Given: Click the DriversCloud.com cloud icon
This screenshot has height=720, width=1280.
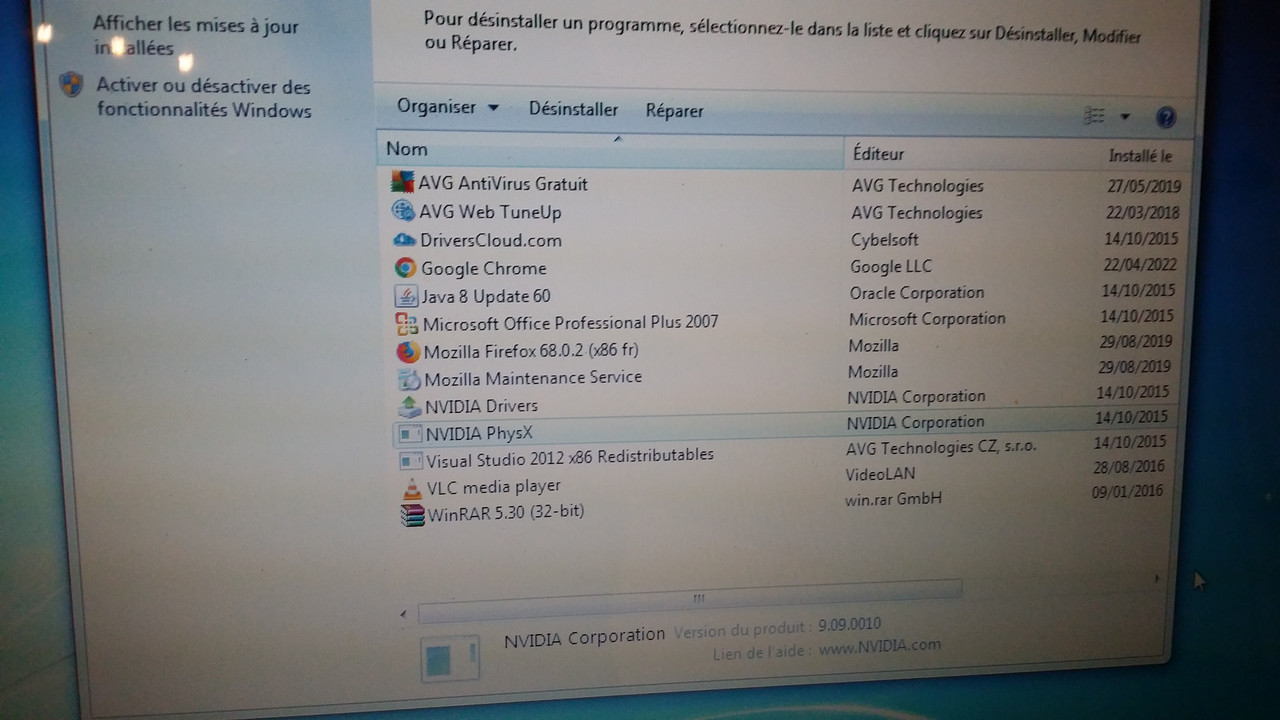Looking at the screenshot, I should tap(404, 240).
